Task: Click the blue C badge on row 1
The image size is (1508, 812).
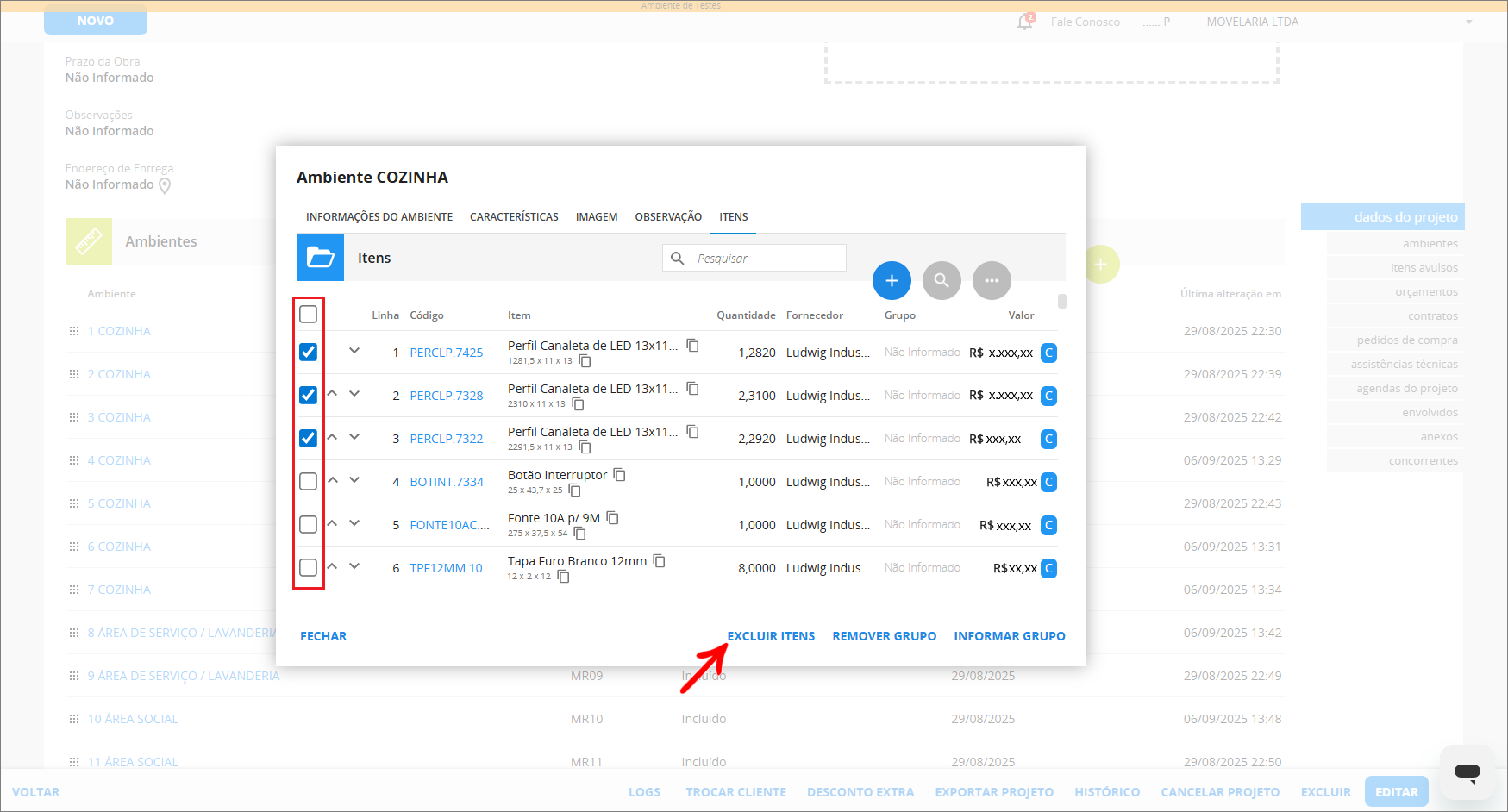Action: click(x=1048, y=353)
